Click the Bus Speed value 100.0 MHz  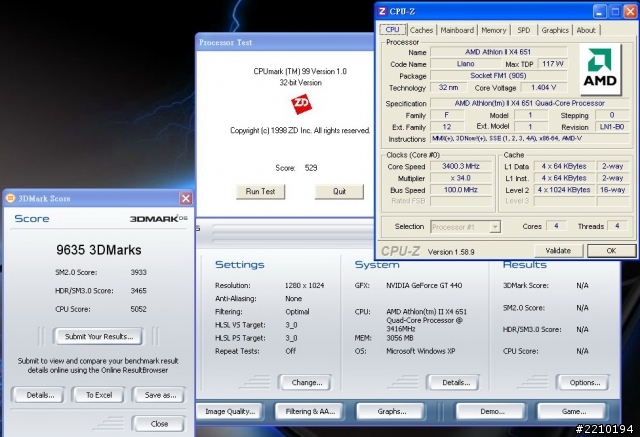[x=461, y=190]
